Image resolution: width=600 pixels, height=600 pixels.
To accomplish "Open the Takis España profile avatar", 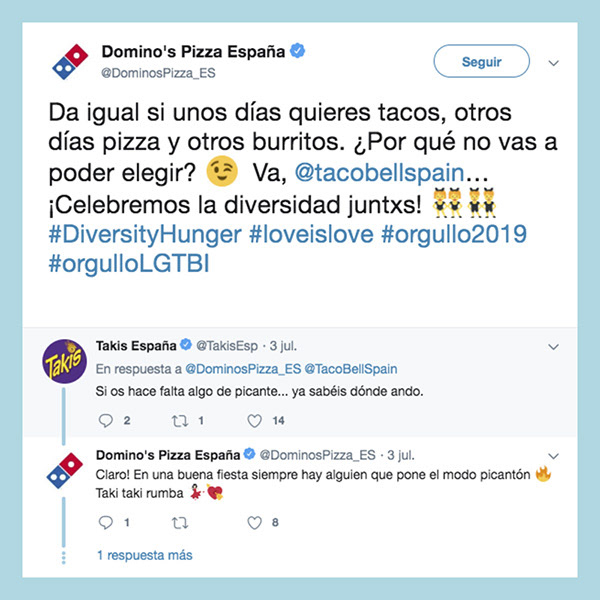I will pyautogui.click(x=64, y=361).
